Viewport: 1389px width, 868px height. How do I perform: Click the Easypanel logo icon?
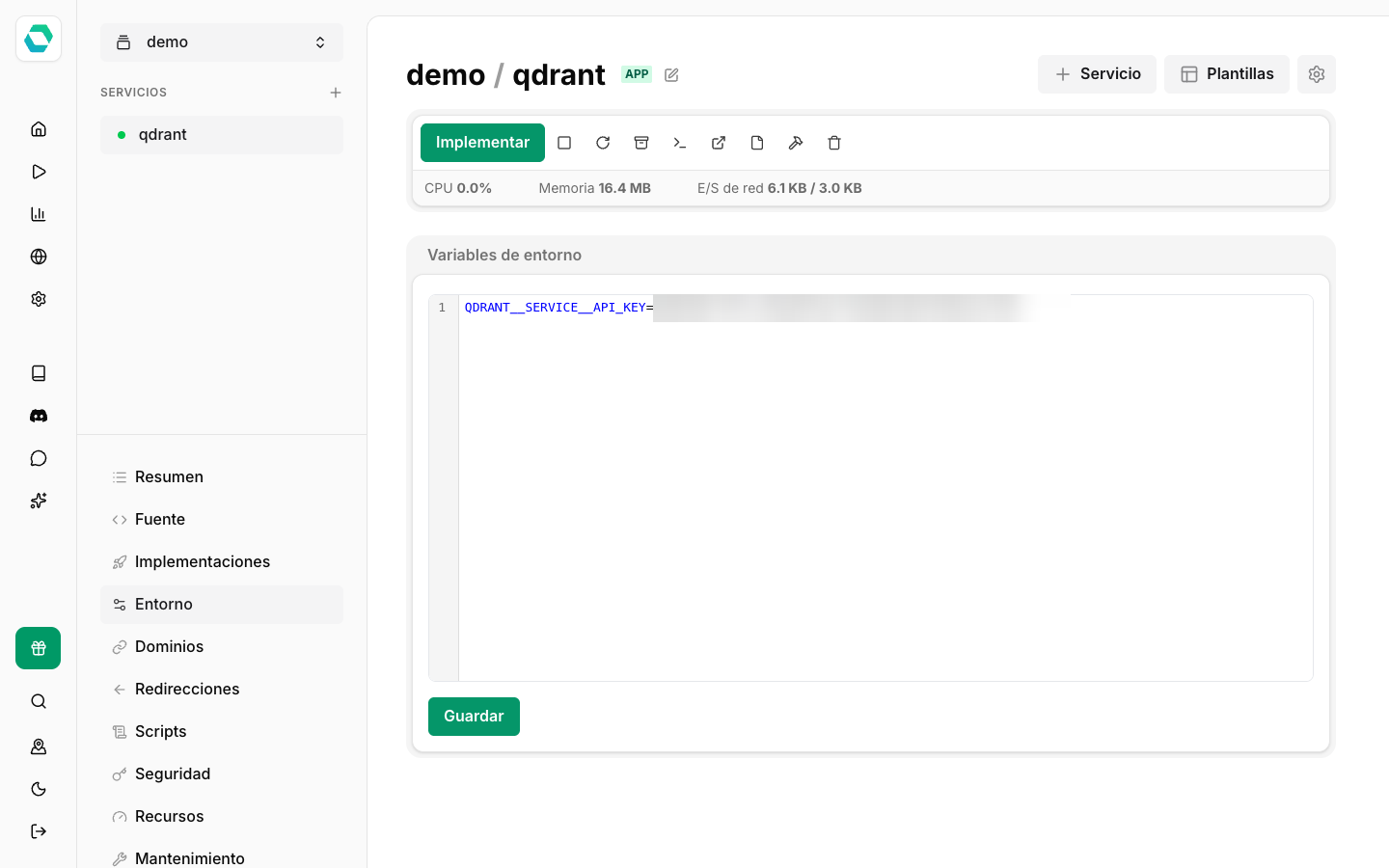pyautogui.click(x=39, y=39)
